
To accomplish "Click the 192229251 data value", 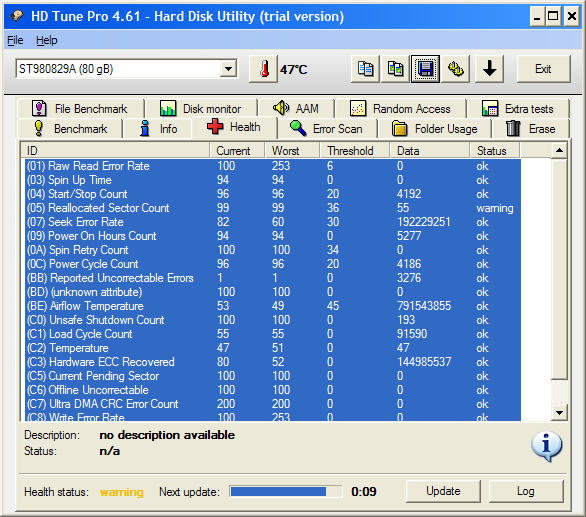I will [423, 222].
